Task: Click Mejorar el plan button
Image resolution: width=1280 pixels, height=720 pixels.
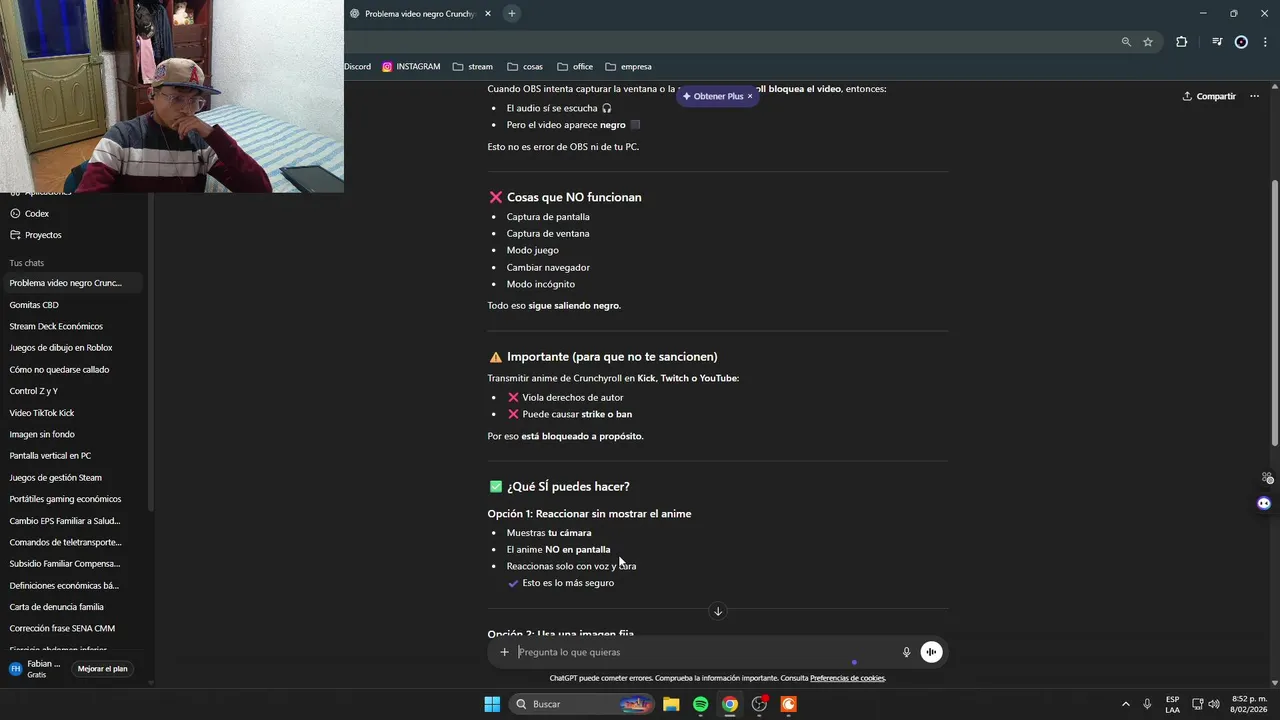Action: click(x=103, y=668)
